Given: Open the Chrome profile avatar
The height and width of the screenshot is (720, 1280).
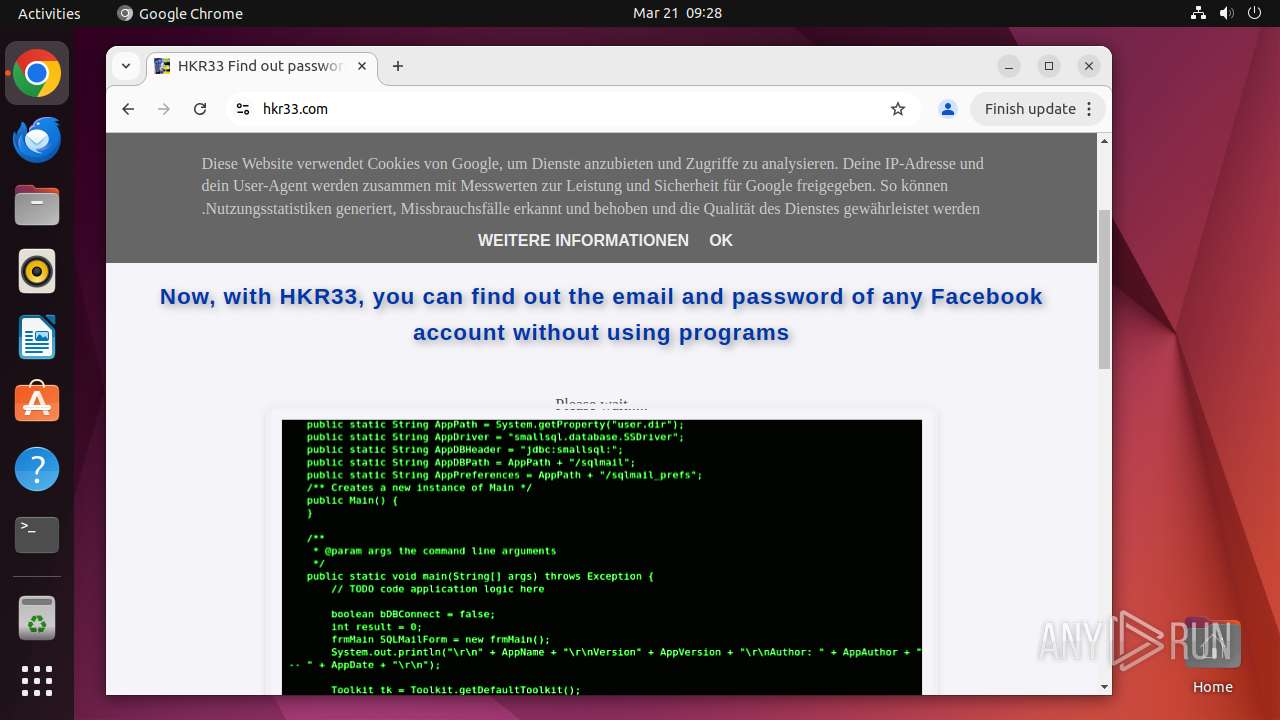Looking at the screenshot, I should click(x=948, y=109).
